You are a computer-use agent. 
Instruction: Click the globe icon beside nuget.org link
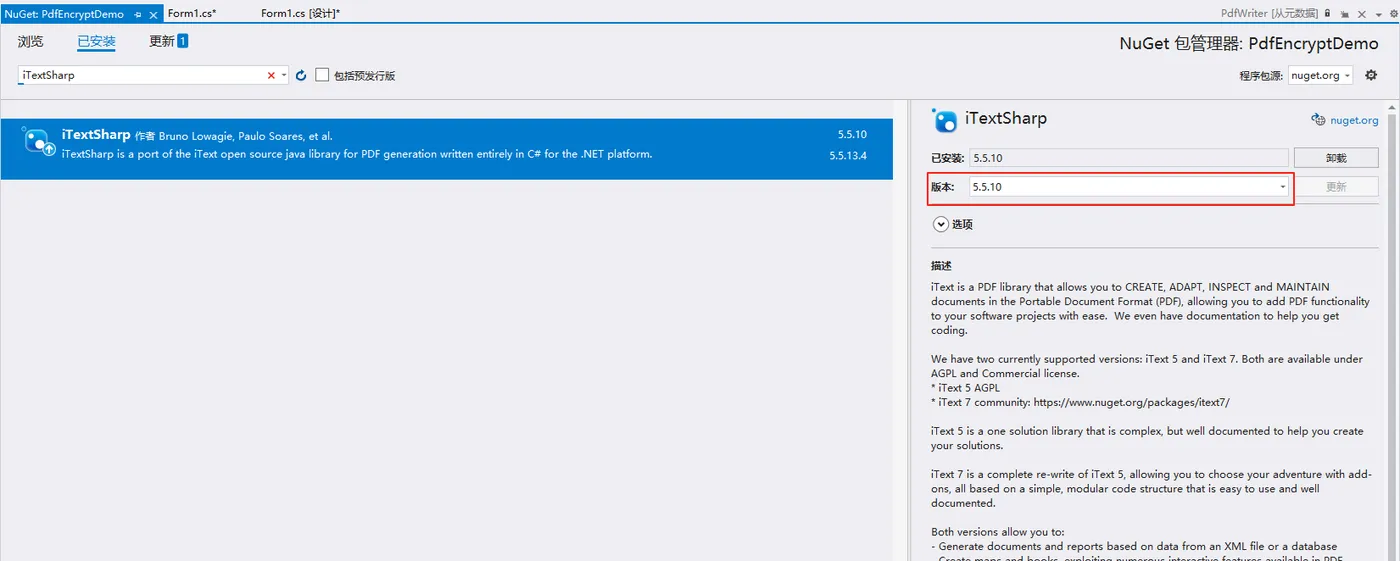click(1318, 120)
